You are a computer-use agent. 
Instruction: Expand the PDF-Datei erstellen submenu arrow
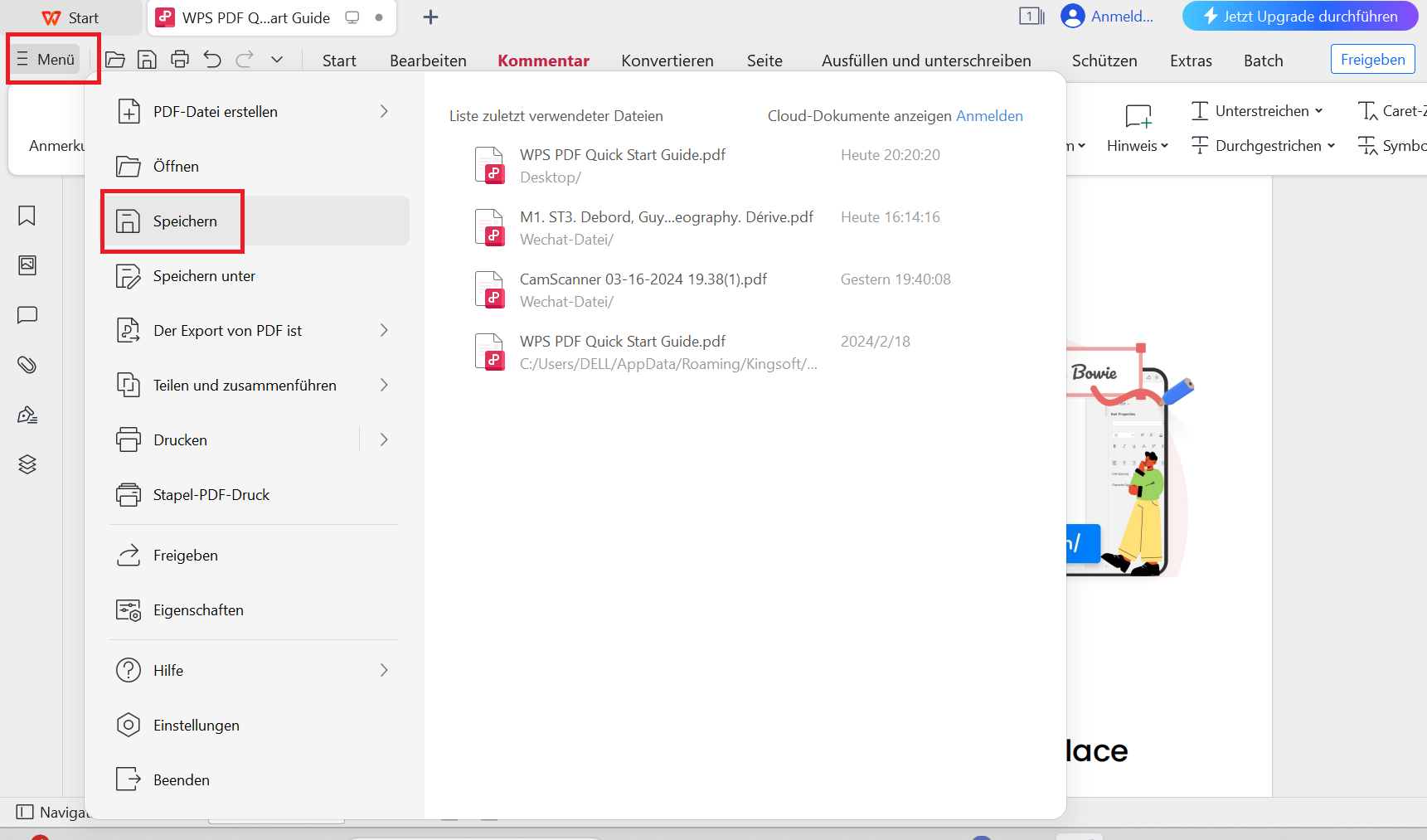(x=384, y=111)
